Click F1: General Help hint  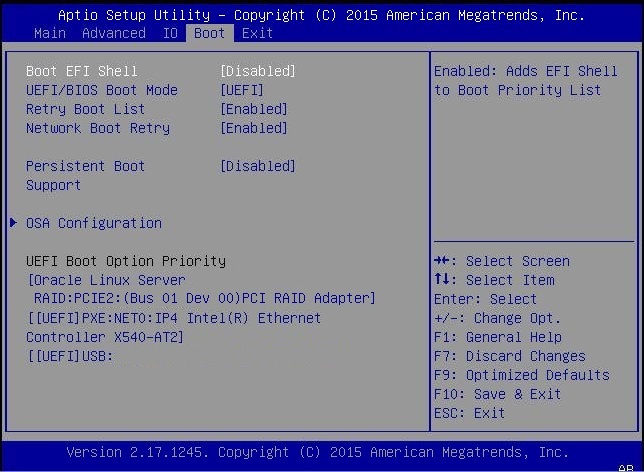point(498,337)
